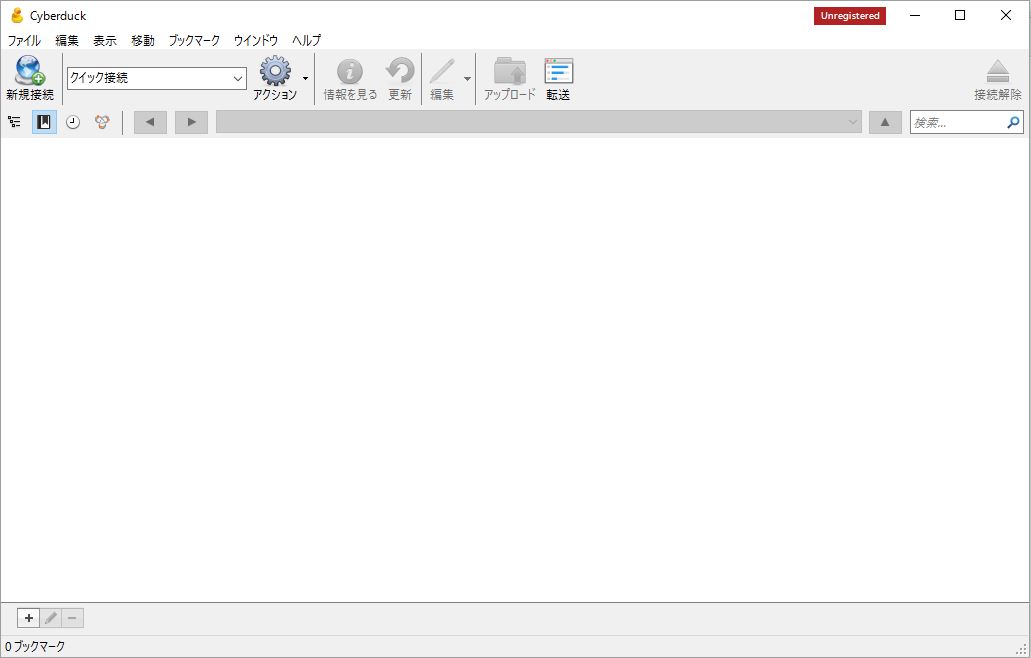The height and width of the screenshot is (658, 1031).
Task: Open the ファイル menu
Action: 24,40
